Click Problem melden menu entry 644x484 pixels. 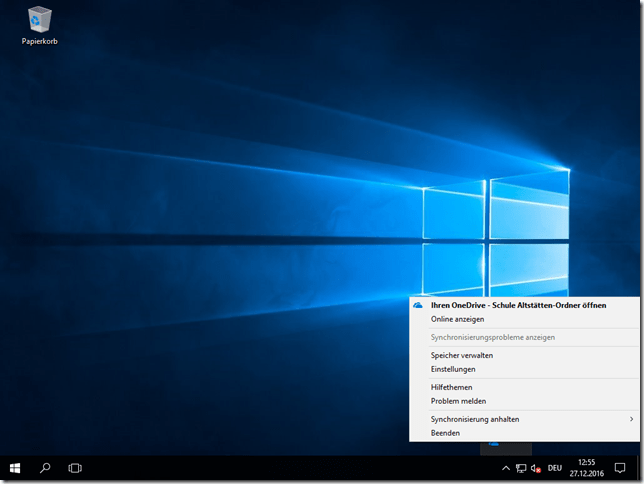(x=458, y=401)
